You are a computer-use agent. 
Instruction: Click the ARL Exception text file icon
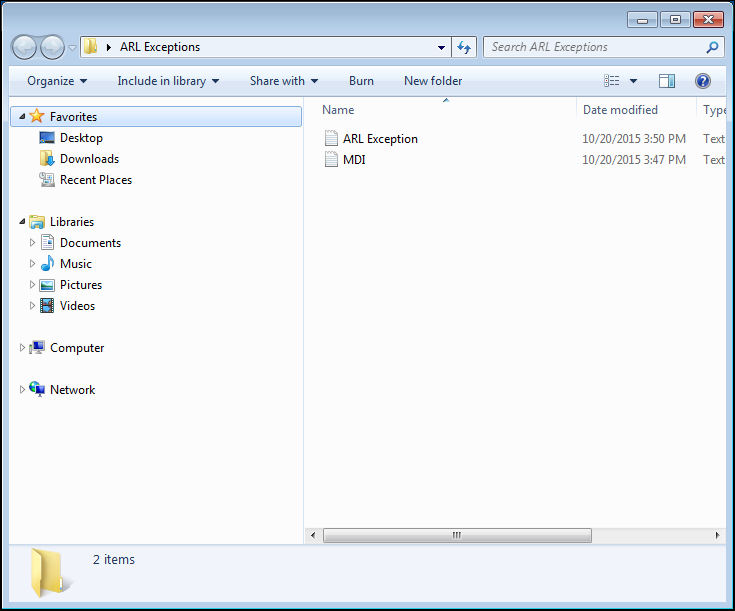(x=331, y=138)
